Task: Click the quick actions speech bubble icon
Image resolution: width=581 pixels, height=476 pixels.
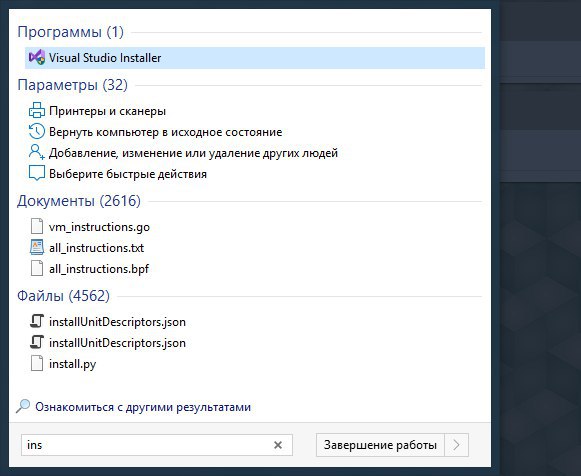Action: coord(37,173)
